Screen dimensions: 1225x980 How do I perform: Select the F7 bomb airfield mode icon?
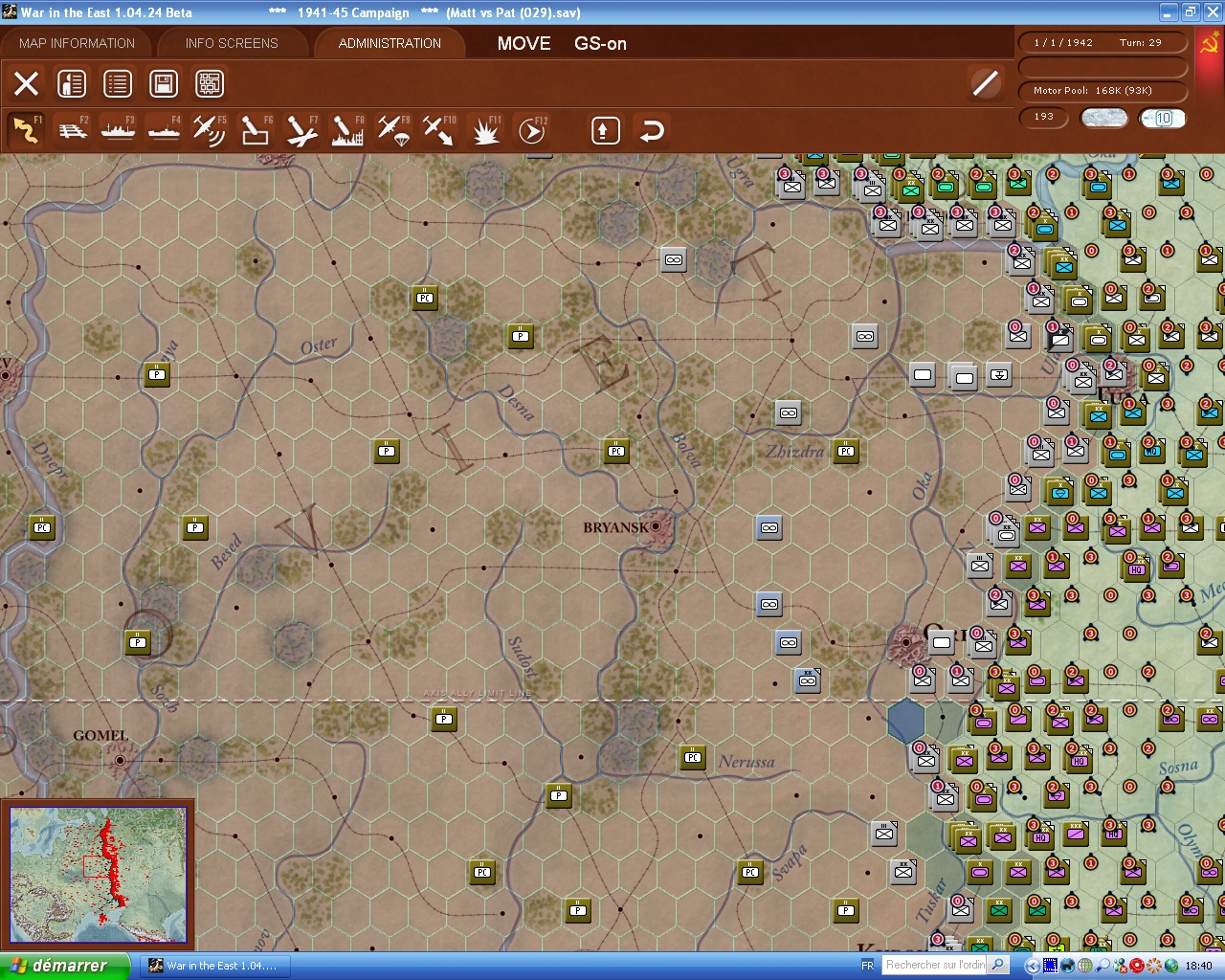tap(301, 130)
